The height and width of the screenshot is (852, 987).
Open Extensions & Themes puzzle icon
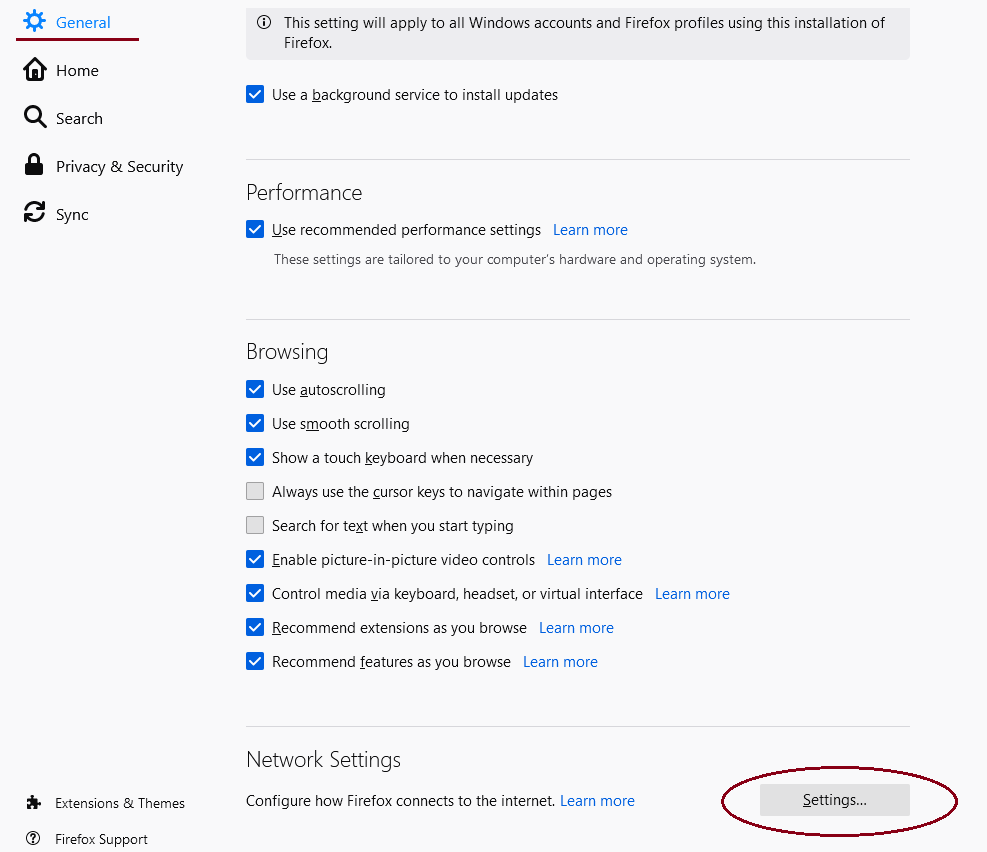pos(34,802)
